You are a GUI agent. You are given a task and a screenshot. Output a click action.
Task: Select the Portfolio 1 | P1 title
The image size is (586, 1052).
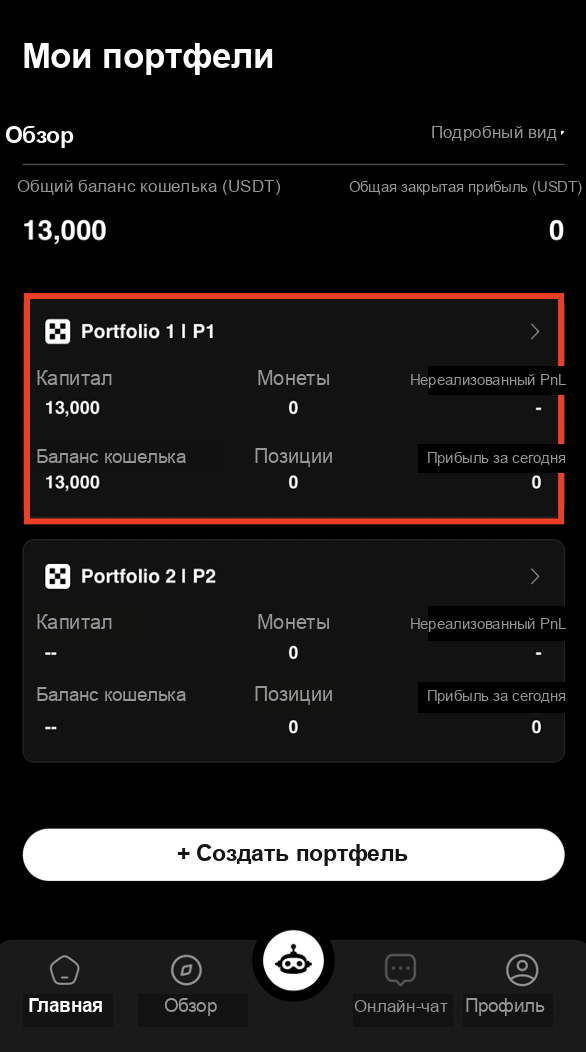[x=148, y=331]
